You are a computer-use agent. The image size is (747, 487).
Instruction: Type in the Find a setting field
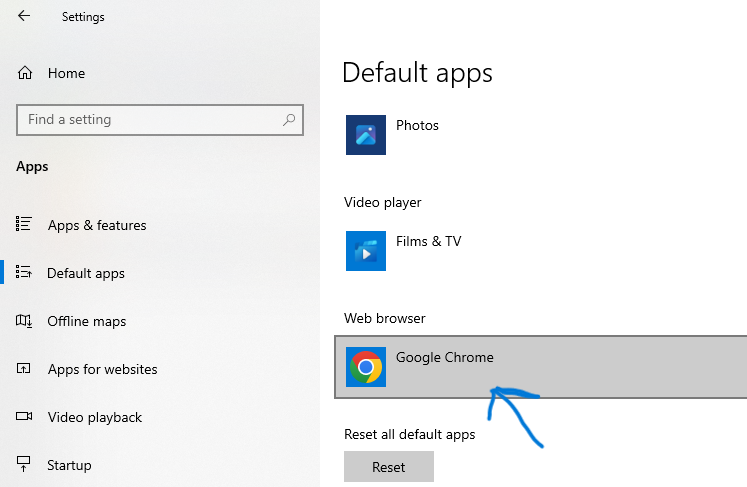(150, 120)
